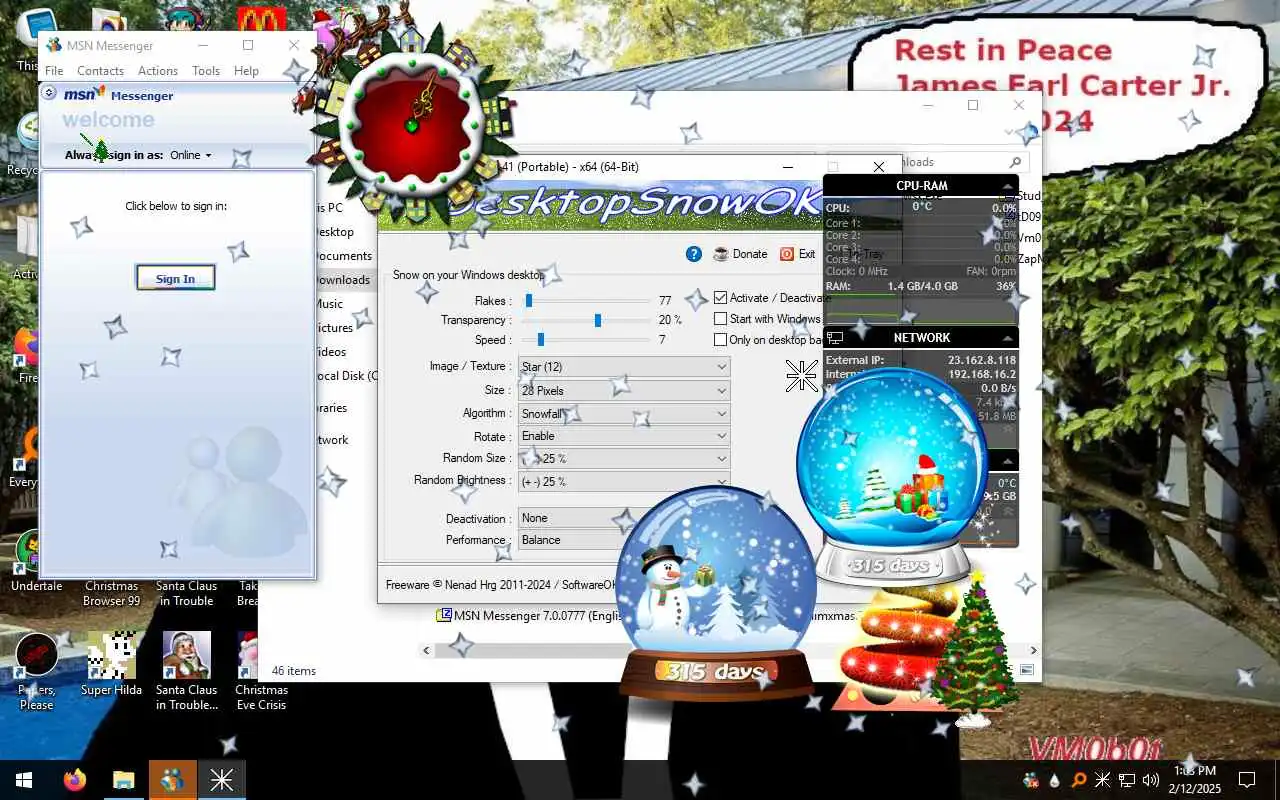Open the Random Size dropdown
Viewport: 1280px width, 800px height.
[624, 458]
